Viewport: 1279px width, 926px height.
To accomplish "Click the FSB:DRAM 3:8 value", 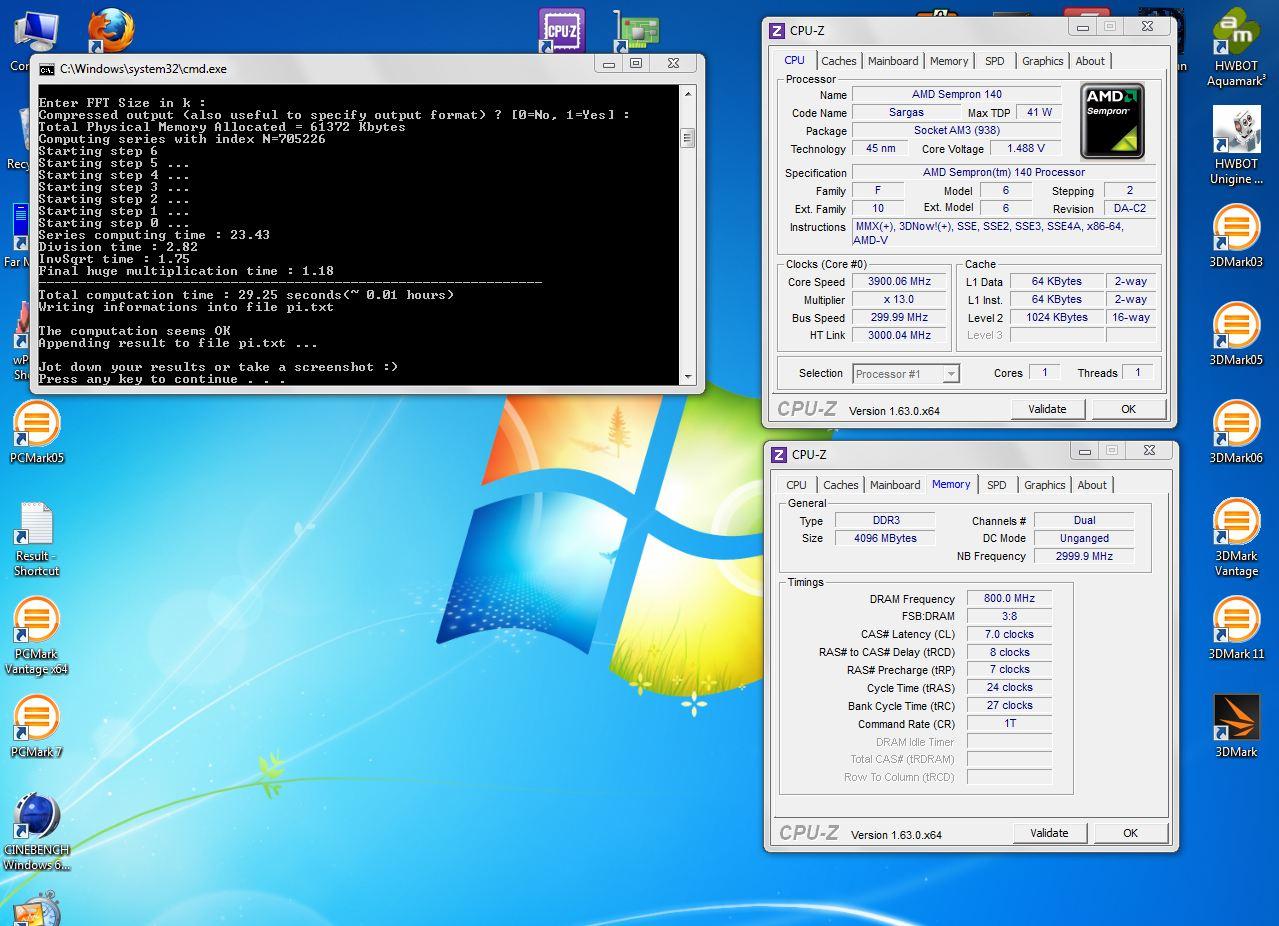I will (1009, 617).
